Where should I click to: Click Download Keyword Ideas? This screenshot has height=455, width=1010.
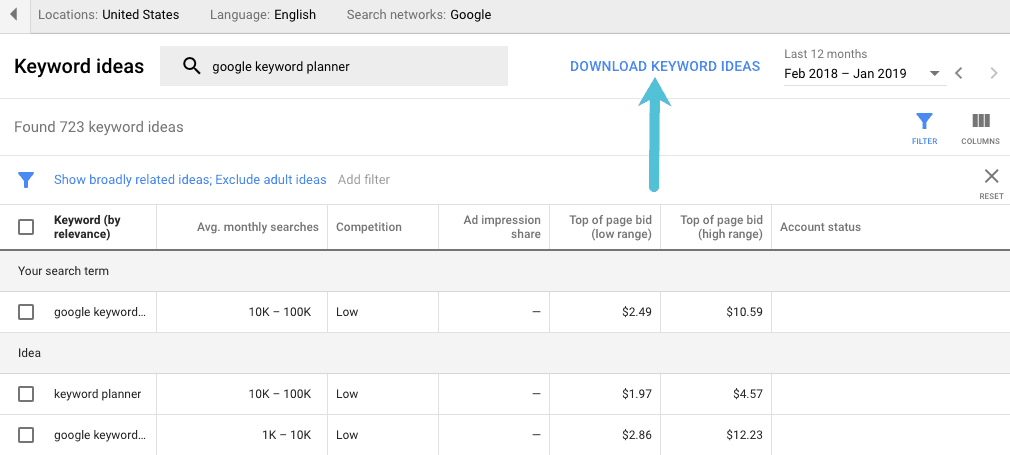tap(664, 67)
